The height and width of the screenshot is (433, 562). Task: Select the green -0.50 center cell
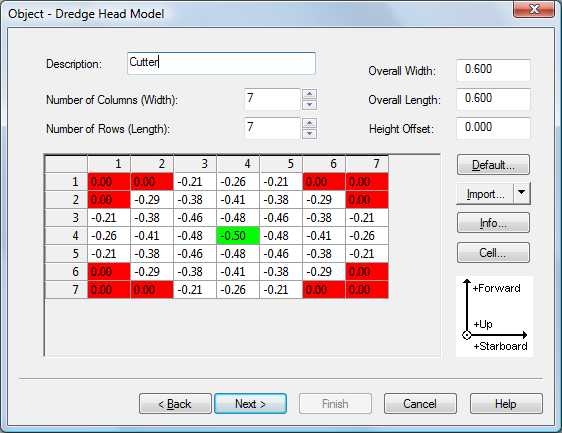(x=238, y=236)
